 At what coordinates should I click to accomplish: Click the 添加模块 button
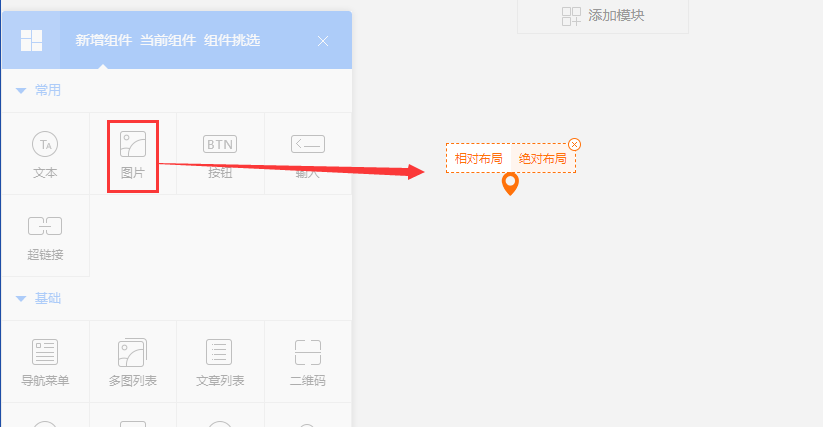602,16
